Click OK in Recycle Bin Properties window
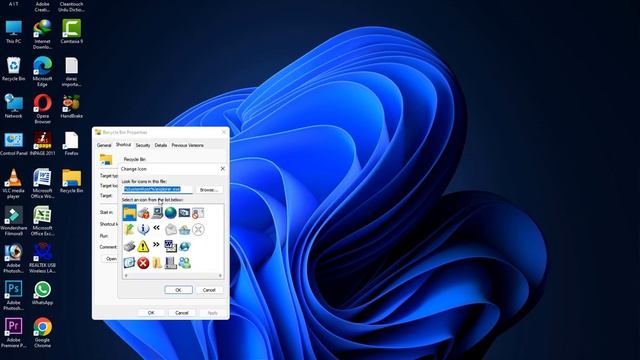640x360 pixels. [151, 313]
